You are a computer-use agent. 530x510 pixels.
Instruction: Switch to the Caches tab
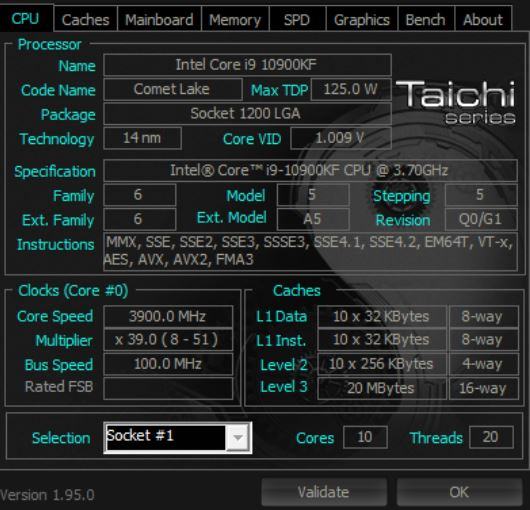86,19
